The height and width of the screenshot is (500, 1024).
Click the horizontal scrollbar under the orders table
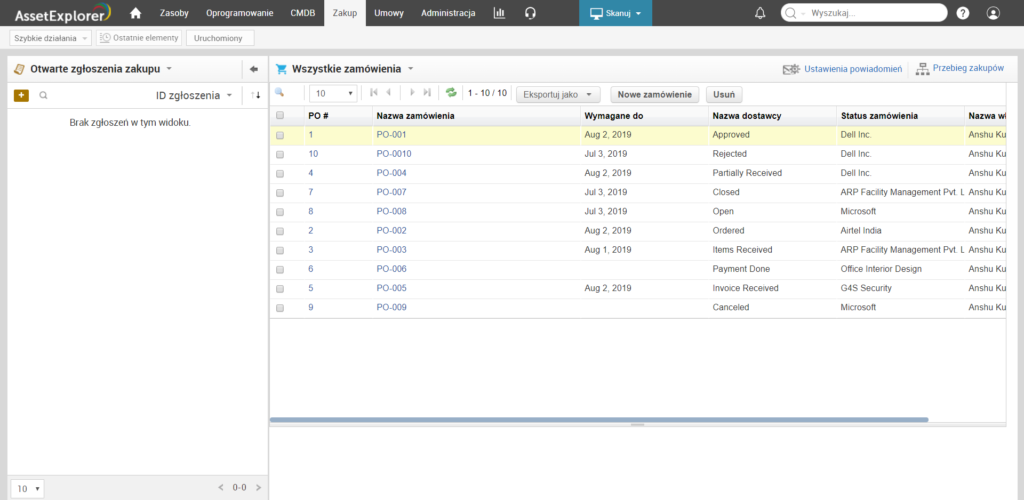coord(598,420)
